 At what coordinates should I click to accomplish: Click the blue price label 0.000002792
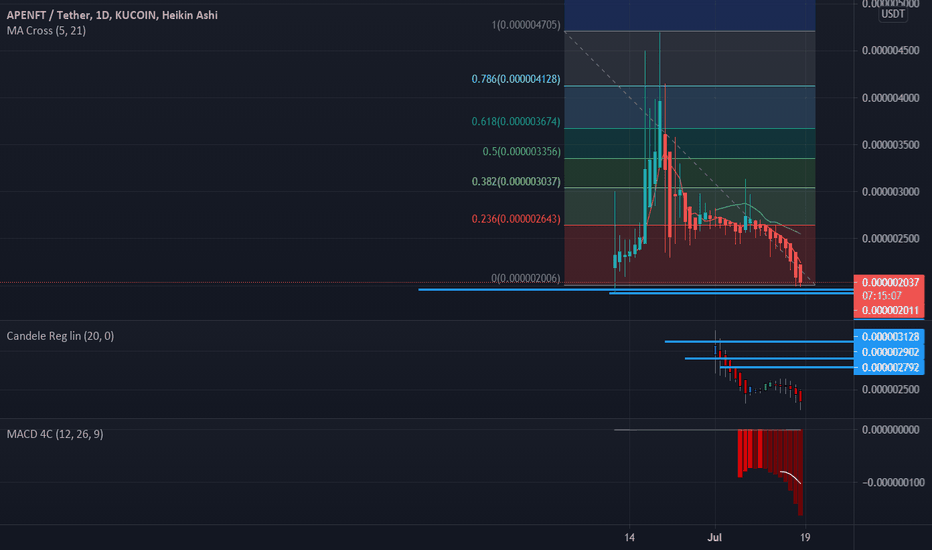point(890,367)
